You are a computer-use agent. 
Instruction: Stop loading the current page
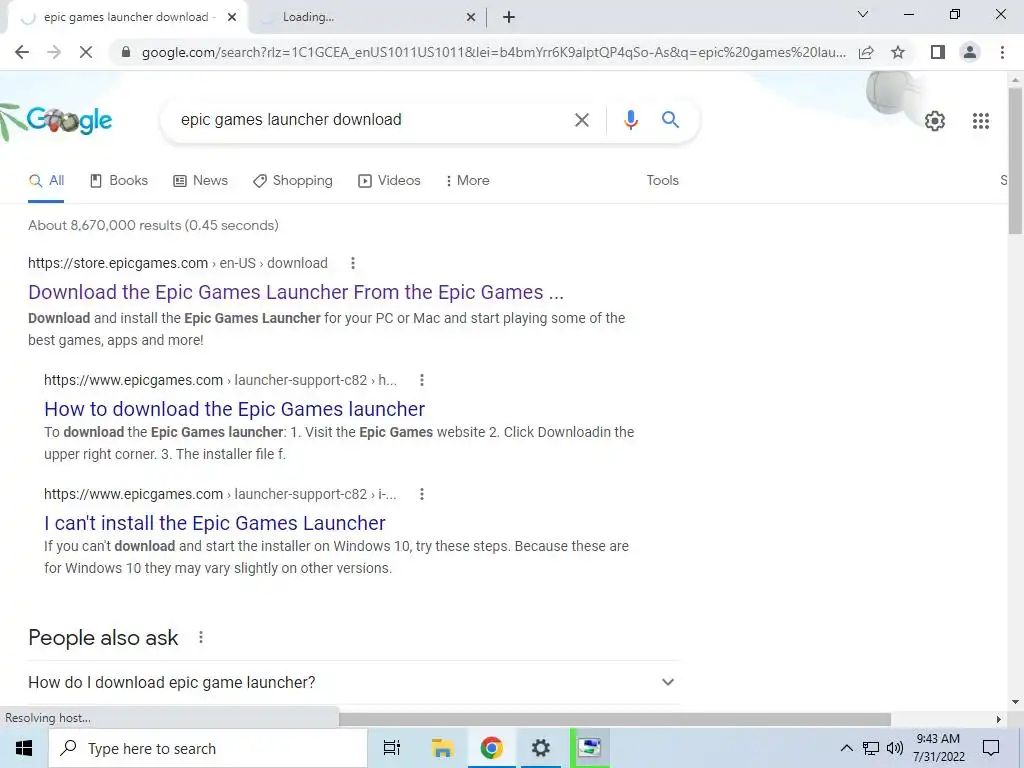(x=86, y=52)
